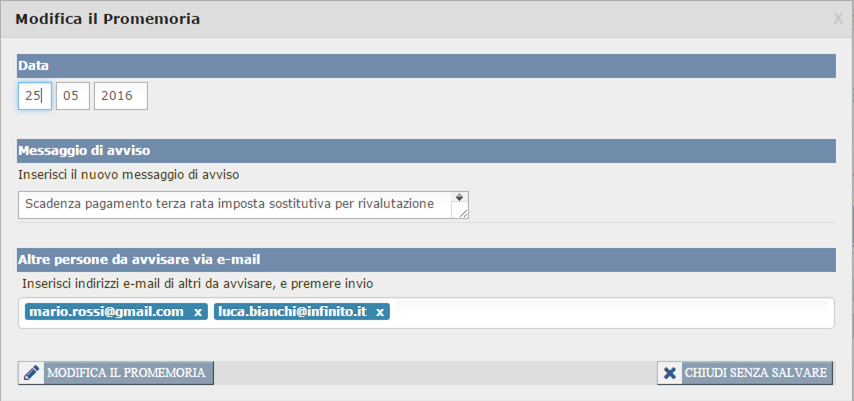This screenshot has height=401, width=854.
Task: Click the Messaggio di avviso section header
Action: pyautogui.click(x=426, y=150)
